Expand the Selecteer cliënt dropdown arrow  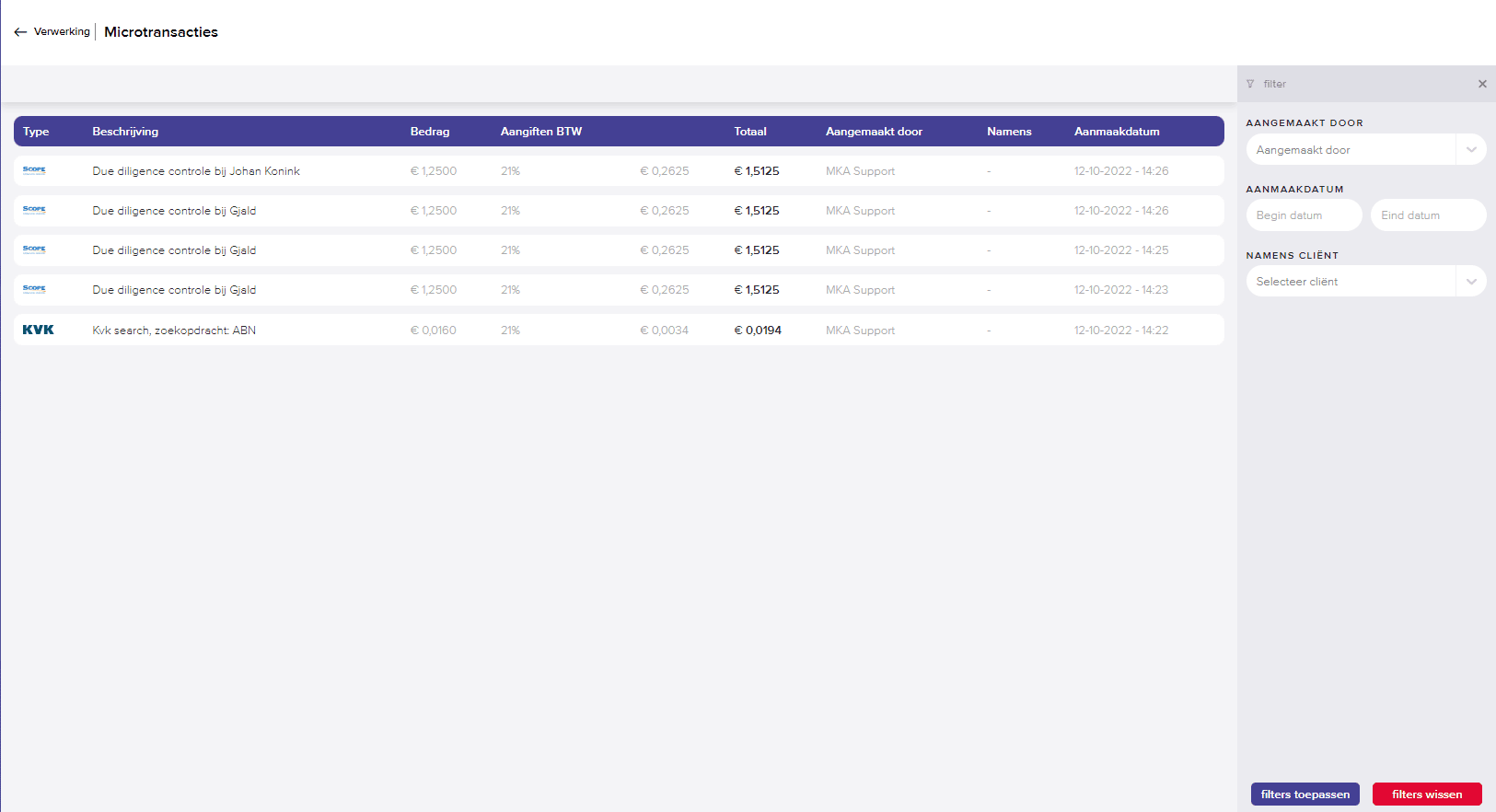1471,282
